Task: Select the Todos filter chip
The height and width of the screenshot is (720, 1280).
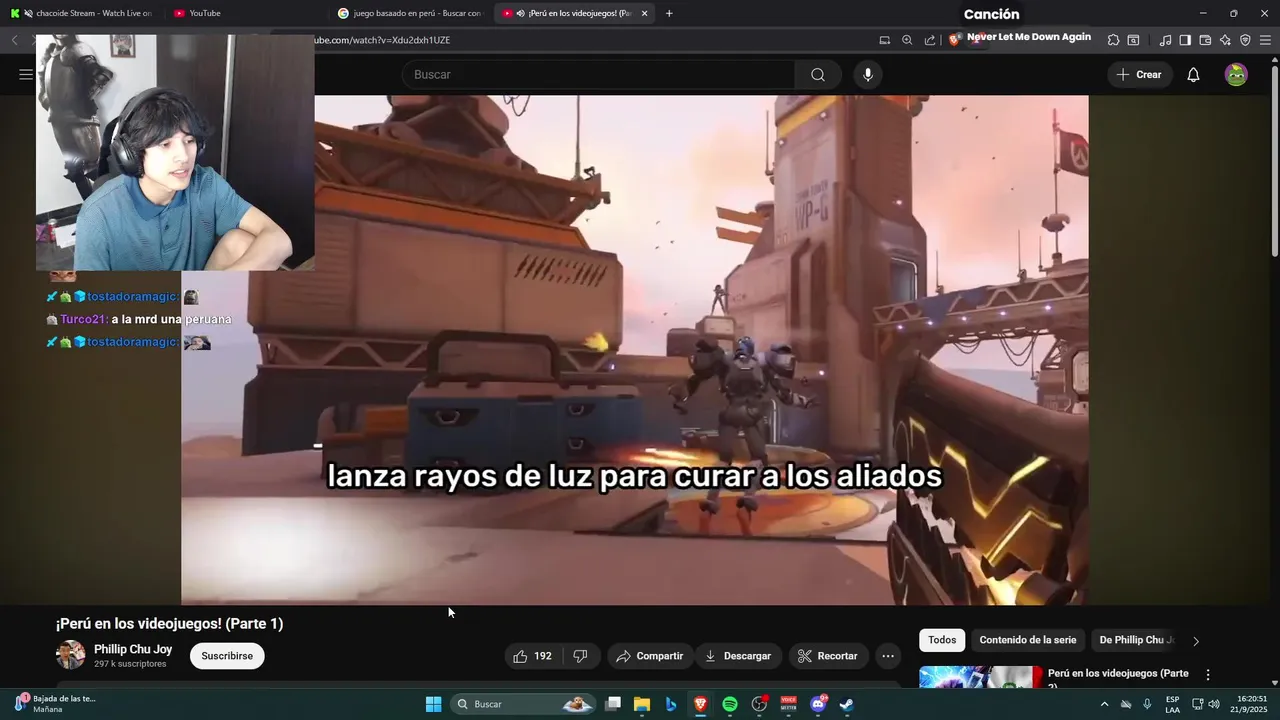Action: point(942,640)
